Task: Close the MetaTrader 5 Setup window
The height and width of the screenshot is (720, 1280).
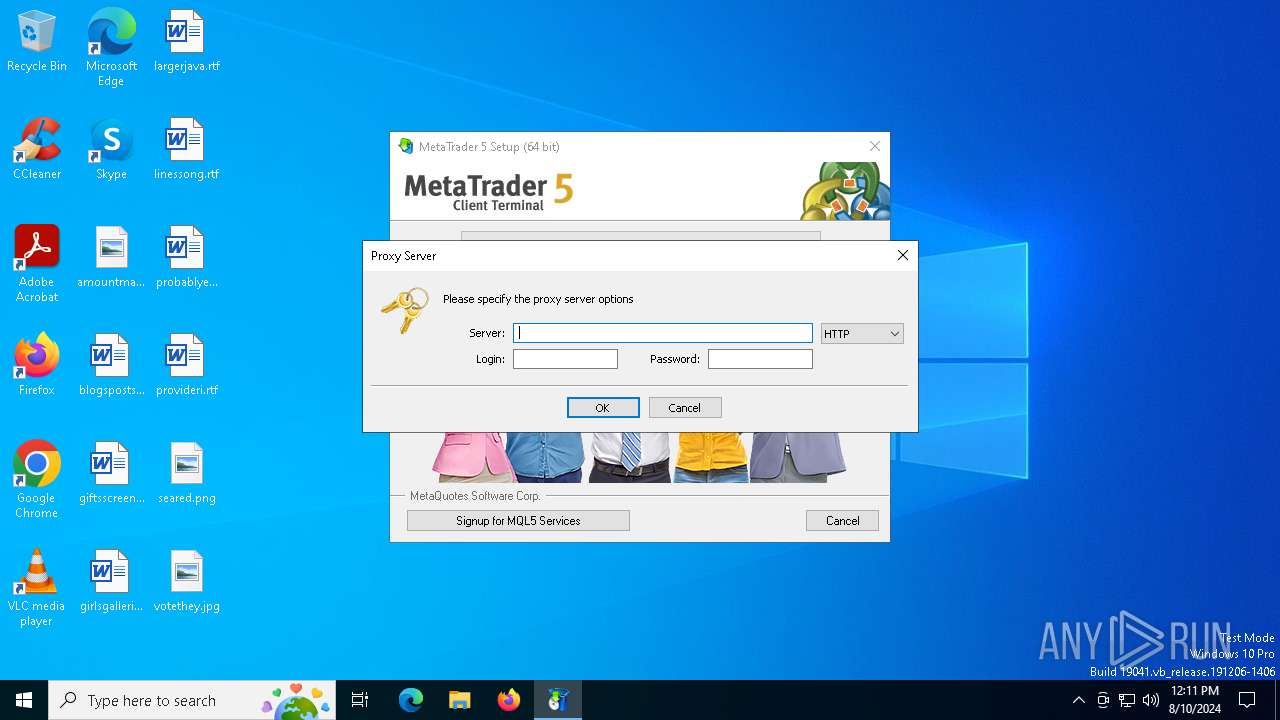Action: pyautogui.click(x=875, y=146)
